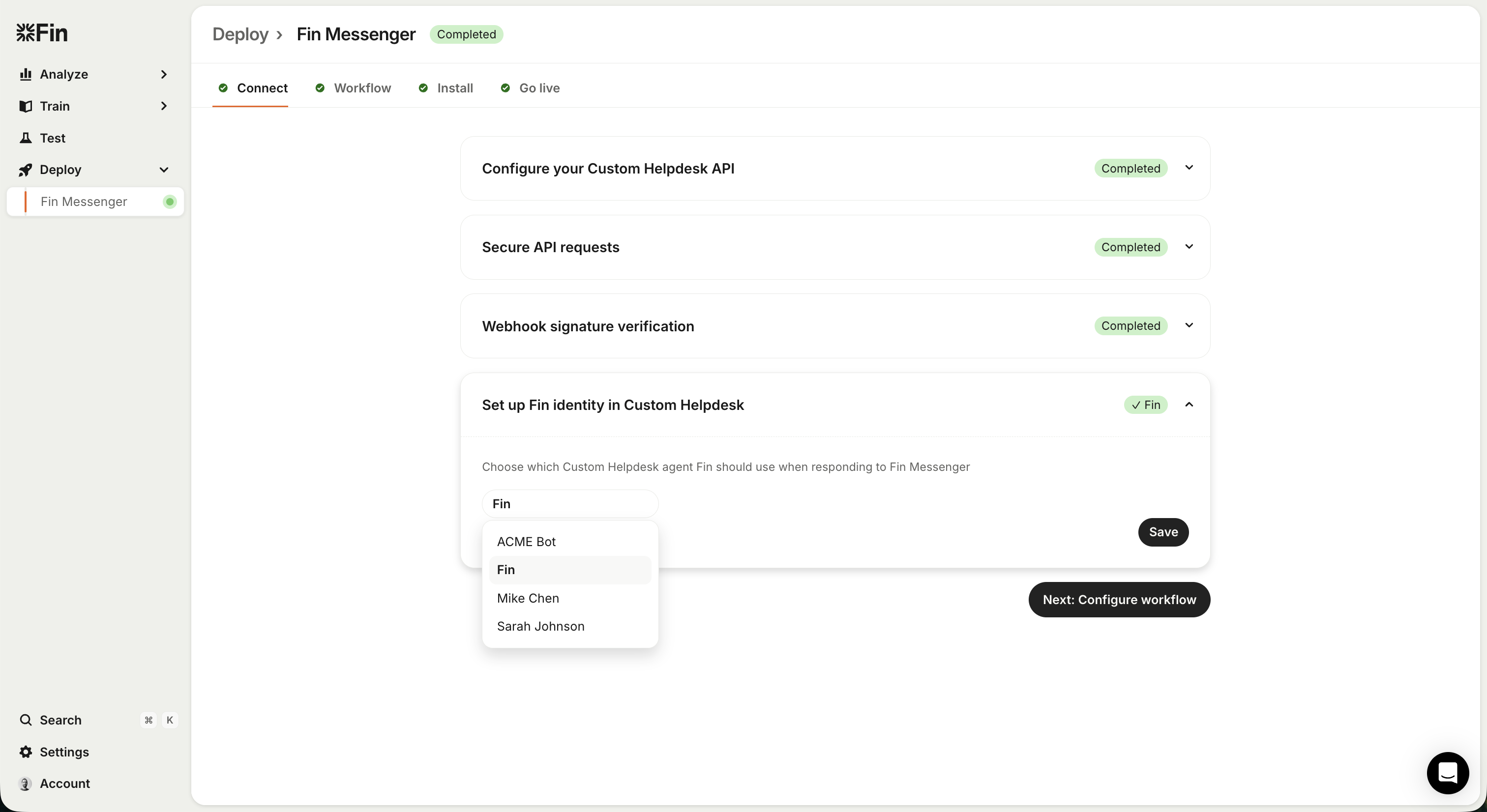Click the Deploy rocket icon
The width and height of the screenshot is (1487, 812).
(x=26, y=170)
